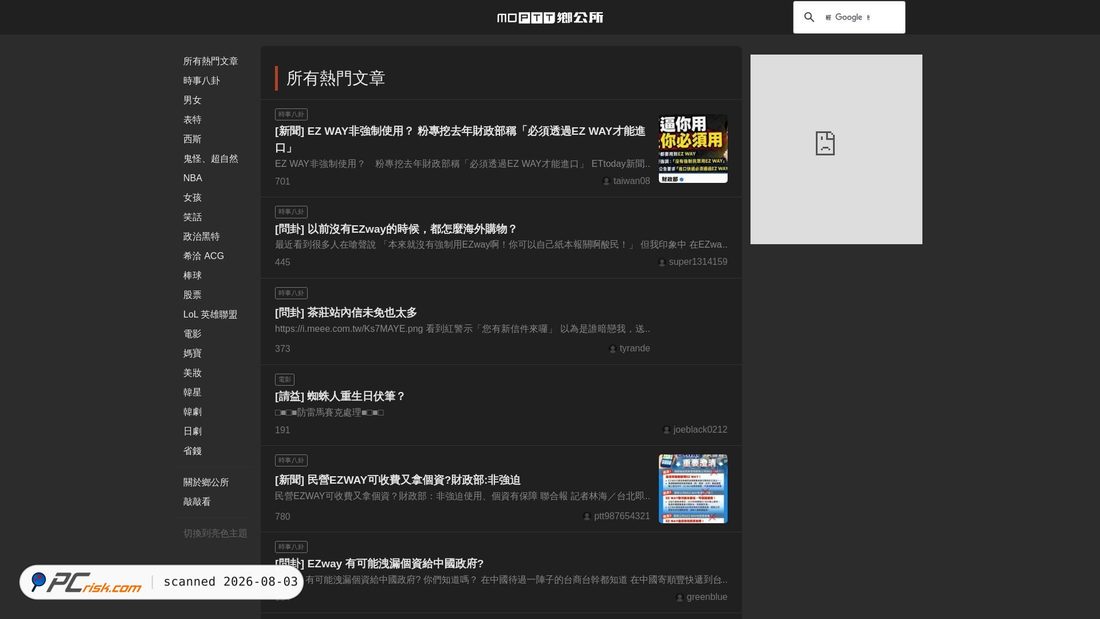Click the thumbnail with 逼你用 你必須用

pos(693,149)
